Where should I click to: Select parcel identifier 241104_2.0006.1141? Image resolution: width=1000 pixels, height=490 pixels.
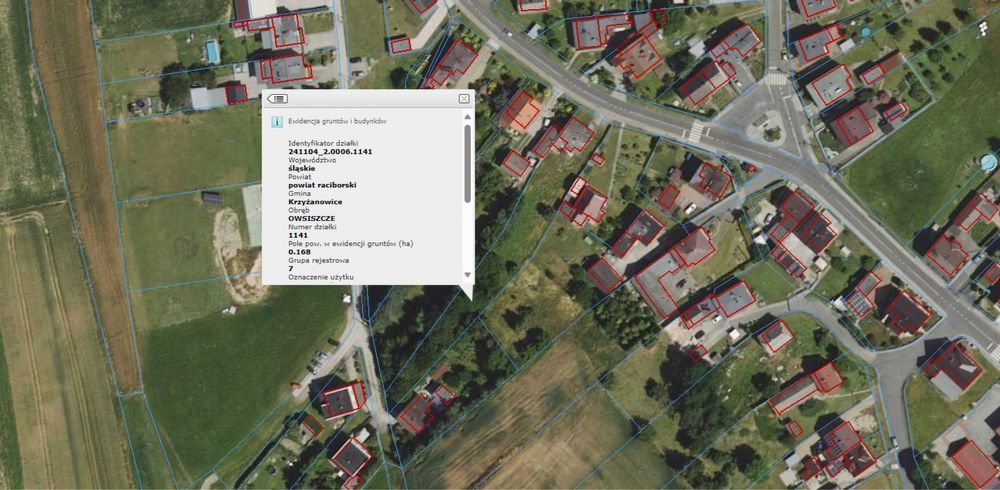(x=330, y=152)
